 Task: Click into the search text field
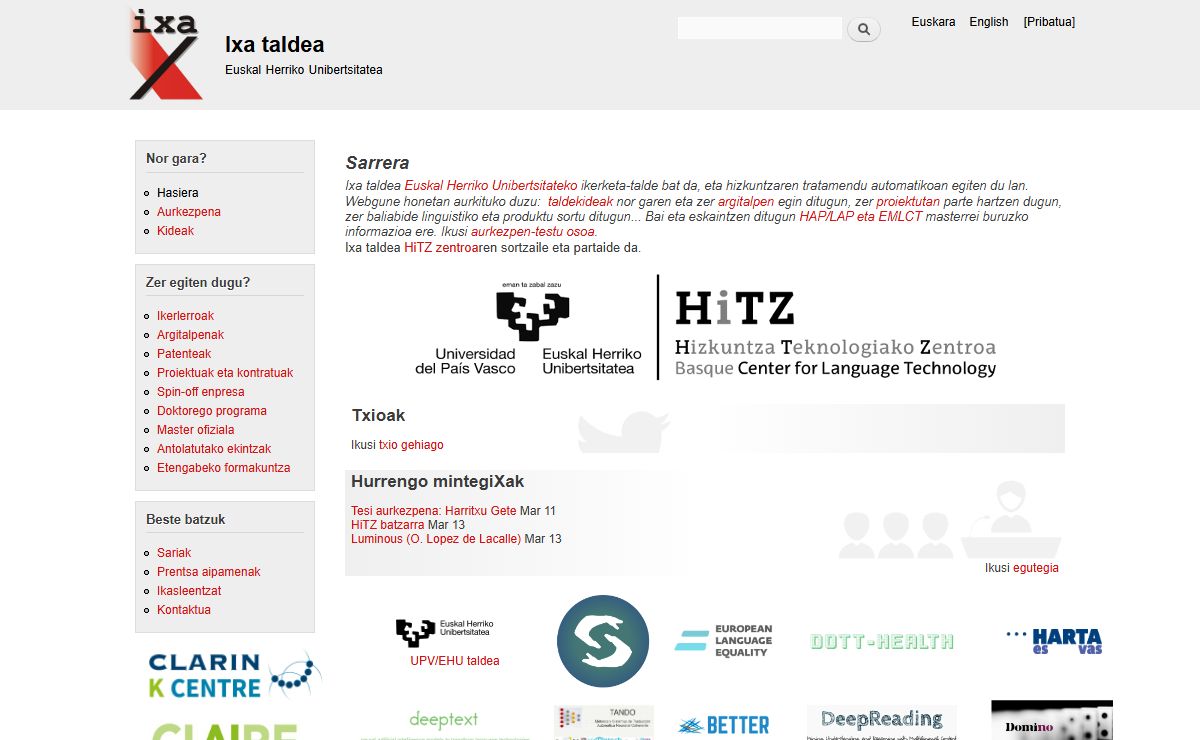click(x=760, y=29)
